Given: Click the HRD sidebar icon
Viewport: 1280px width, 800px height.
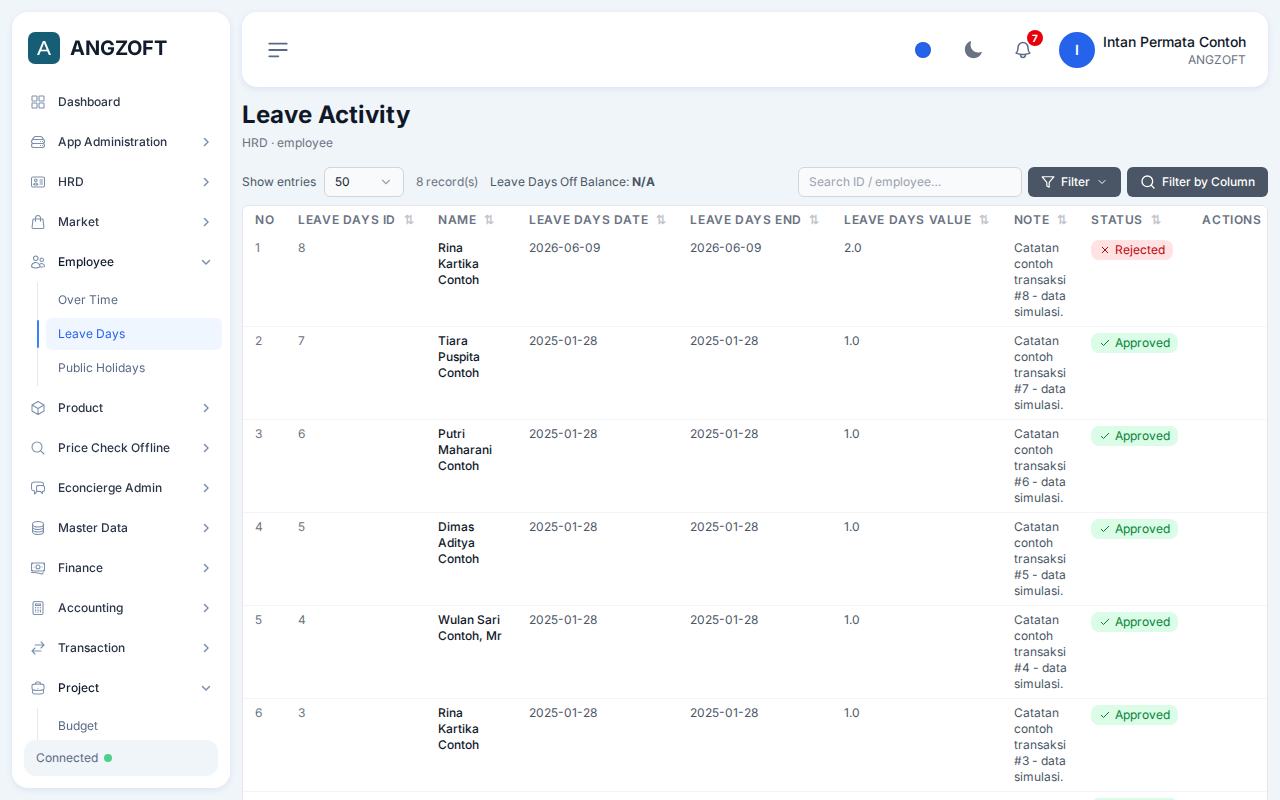Looking at the screenshot, I should pos(38,182).
